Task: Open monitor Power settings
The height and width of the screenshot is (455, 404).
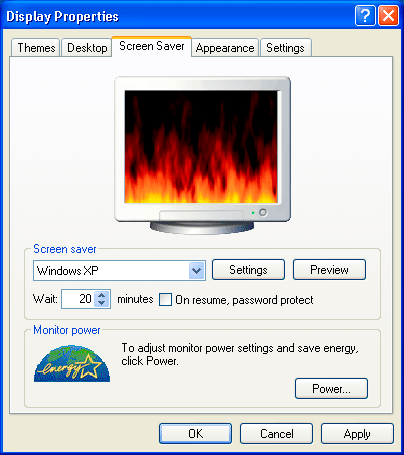Action: click(x=331, y=388)
